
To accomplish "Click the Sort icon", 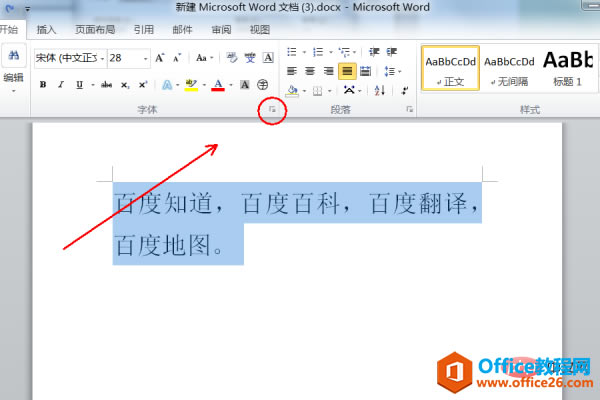I will (379, 91).
